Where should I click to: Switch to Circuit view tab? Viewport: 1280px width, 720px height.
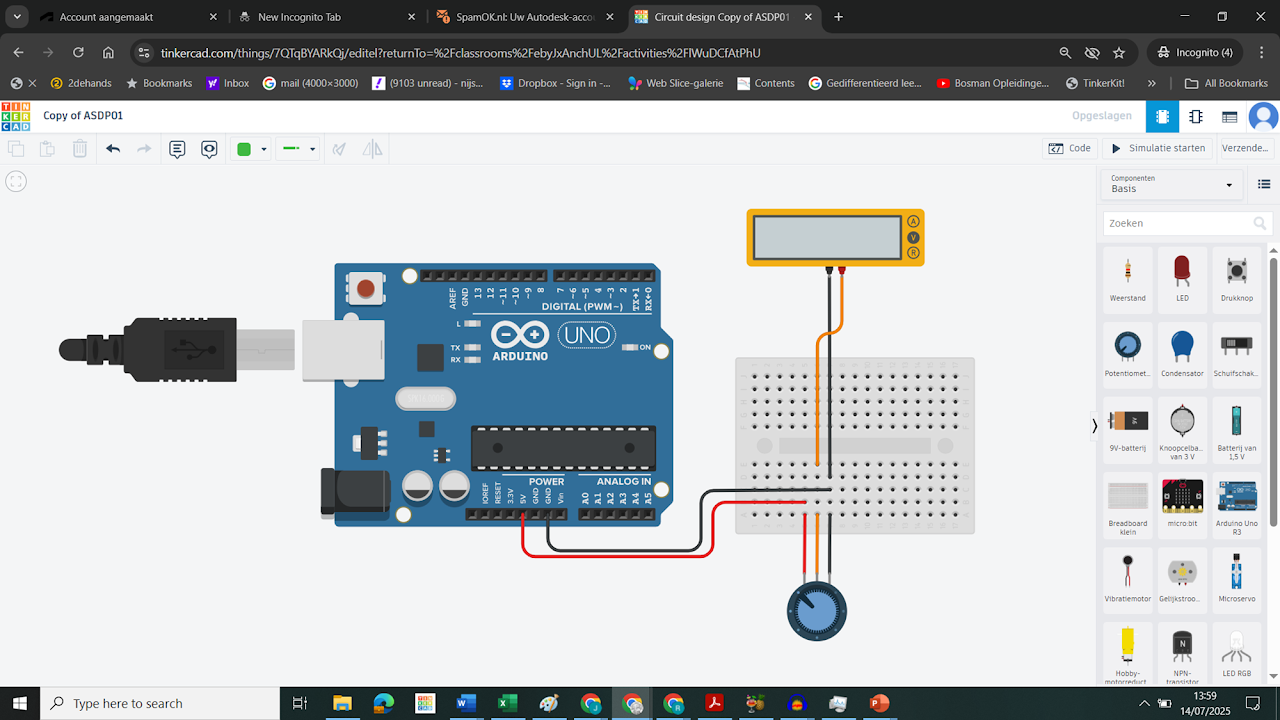coord(1162,116)
